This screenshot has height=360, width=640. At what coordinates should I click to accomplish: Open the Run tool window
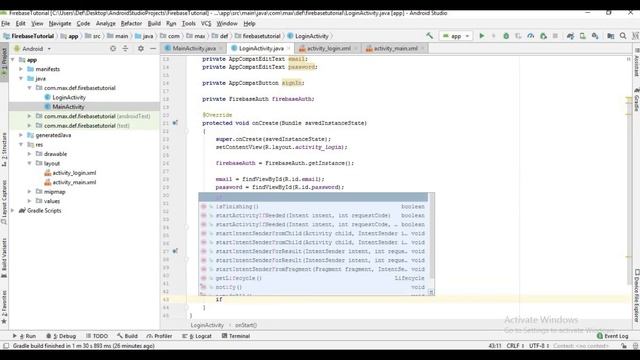point(24,336)
